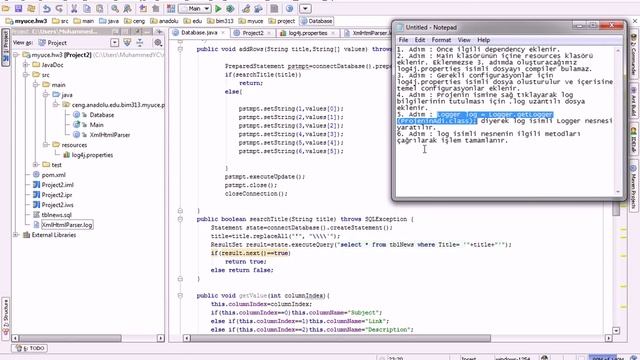Select XmlHtmlParser.log file in tree
The width and height of the screenshot is (640, 360).
[x=67, y=225]
